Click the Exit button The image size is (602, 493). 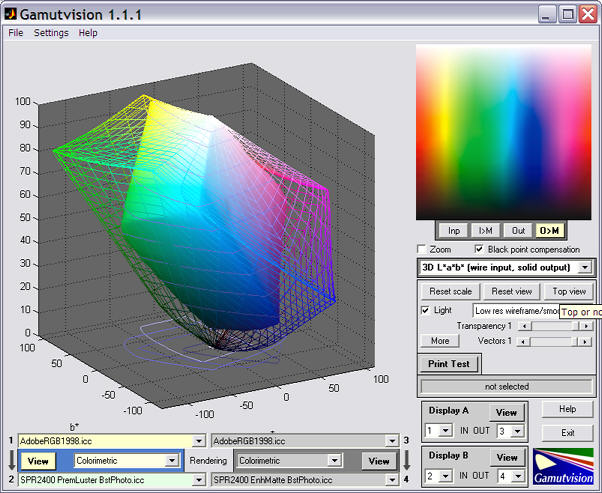[x=567, y=433]
